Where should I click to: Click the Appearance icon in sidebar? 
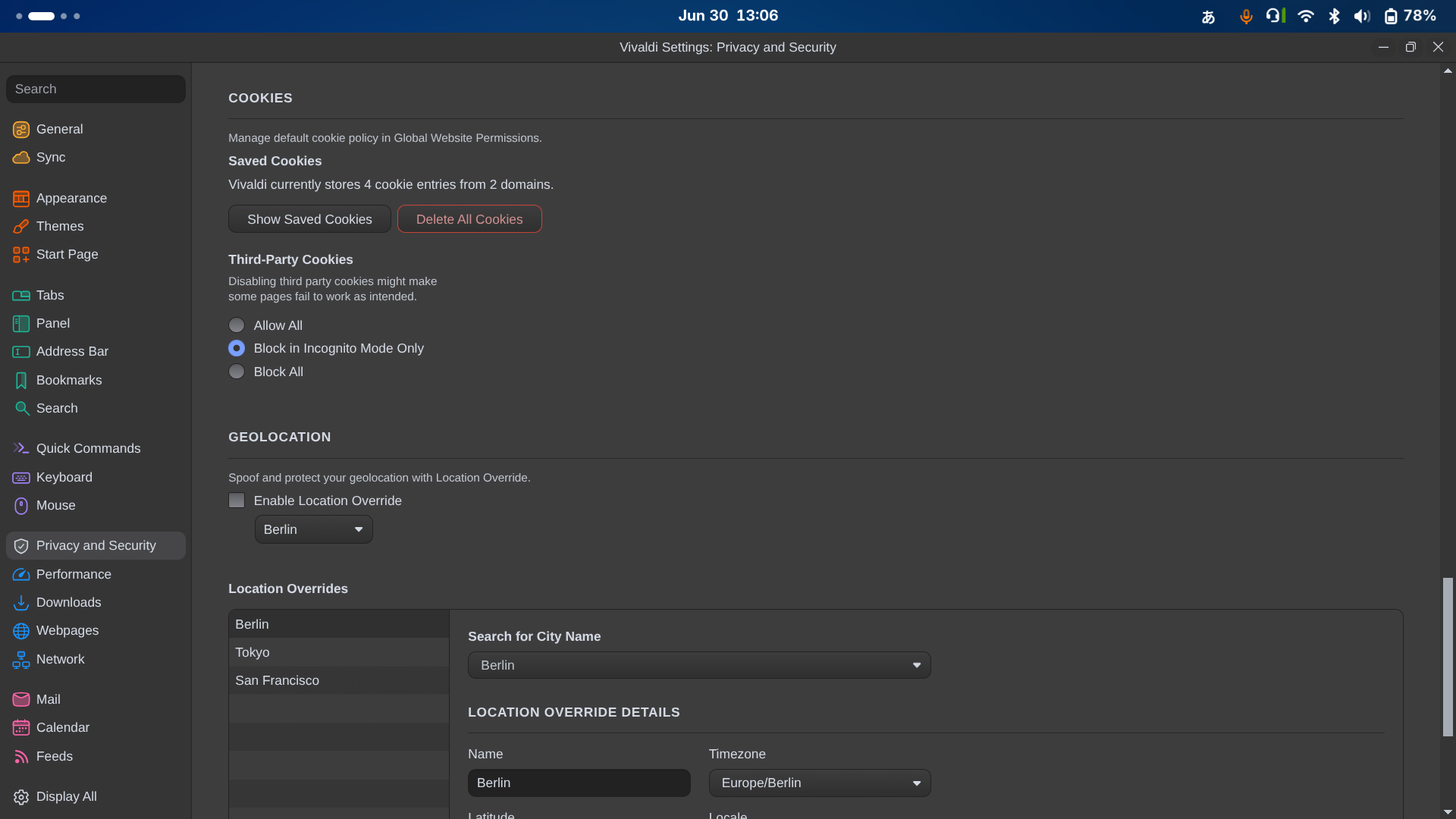click(x=21, y=199)
